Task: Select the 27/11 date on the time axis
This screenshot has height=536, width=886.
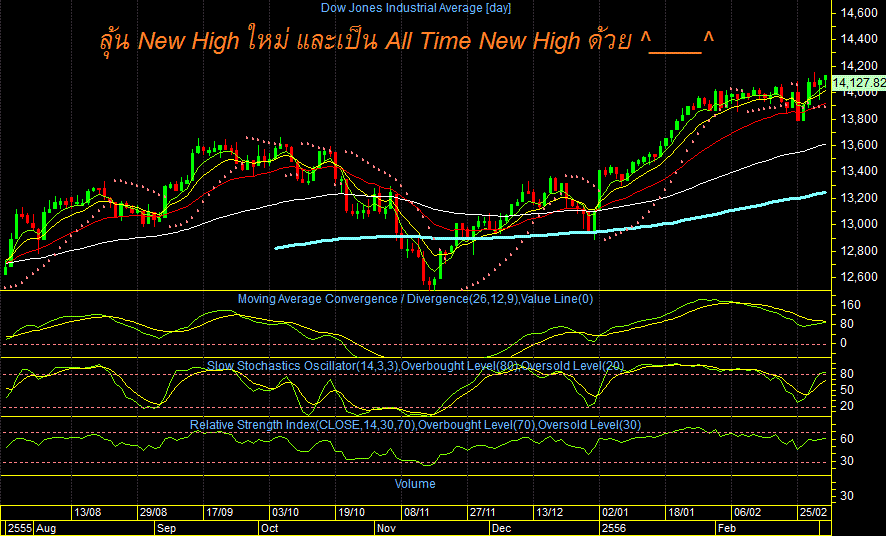Action: click(x=483, y=512)
